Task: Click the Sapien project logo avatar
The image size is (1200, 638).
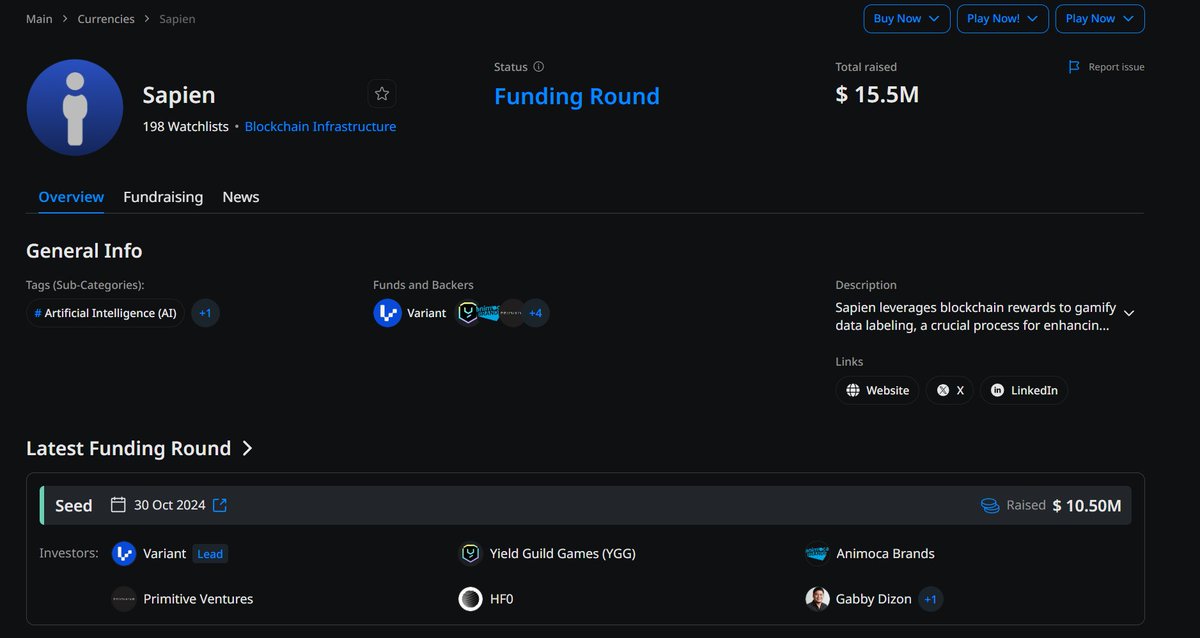Action: [75, 107]
